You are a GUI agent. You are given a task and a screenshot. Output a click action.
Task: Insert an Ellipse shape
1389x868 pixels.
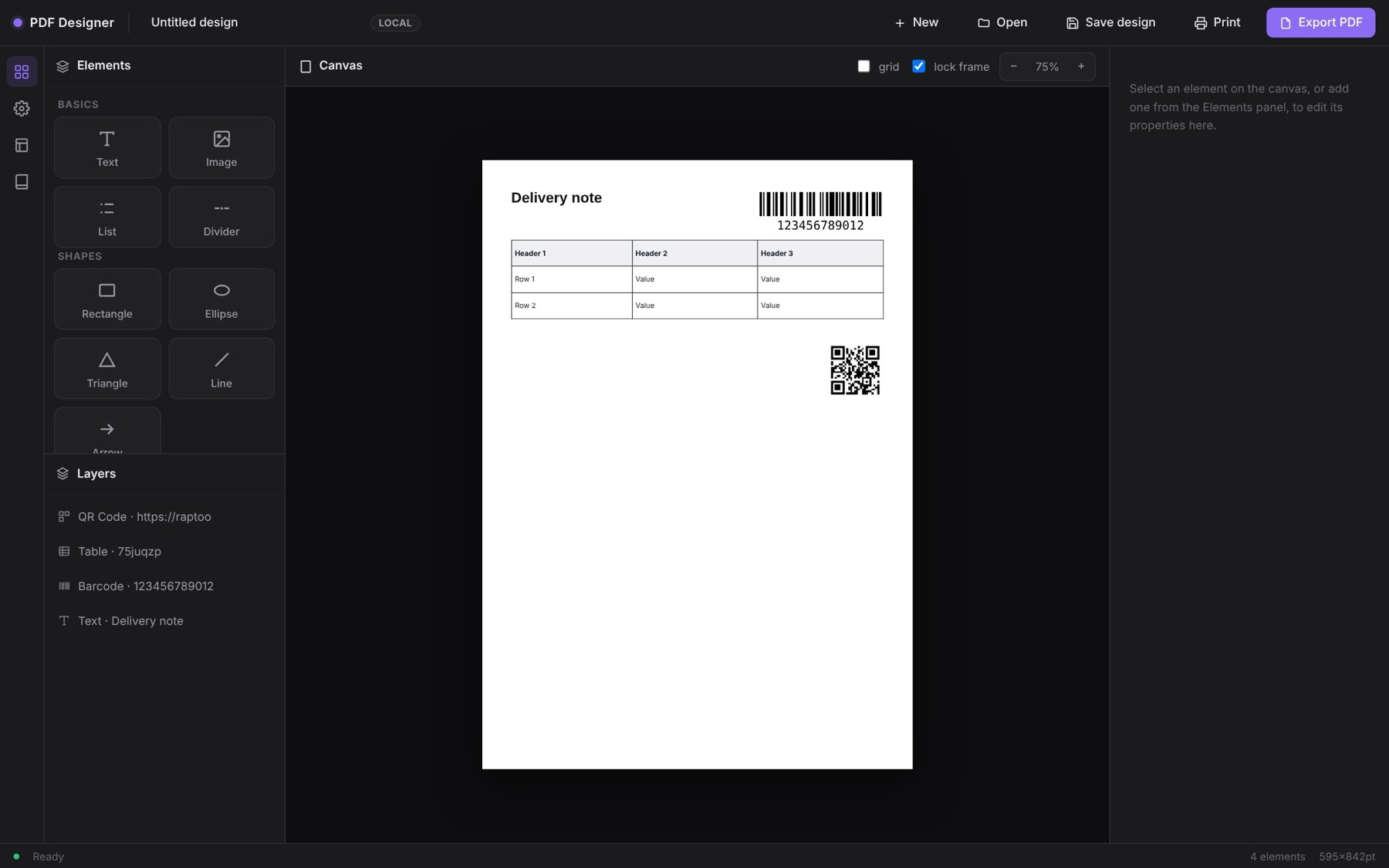[221, 299]
